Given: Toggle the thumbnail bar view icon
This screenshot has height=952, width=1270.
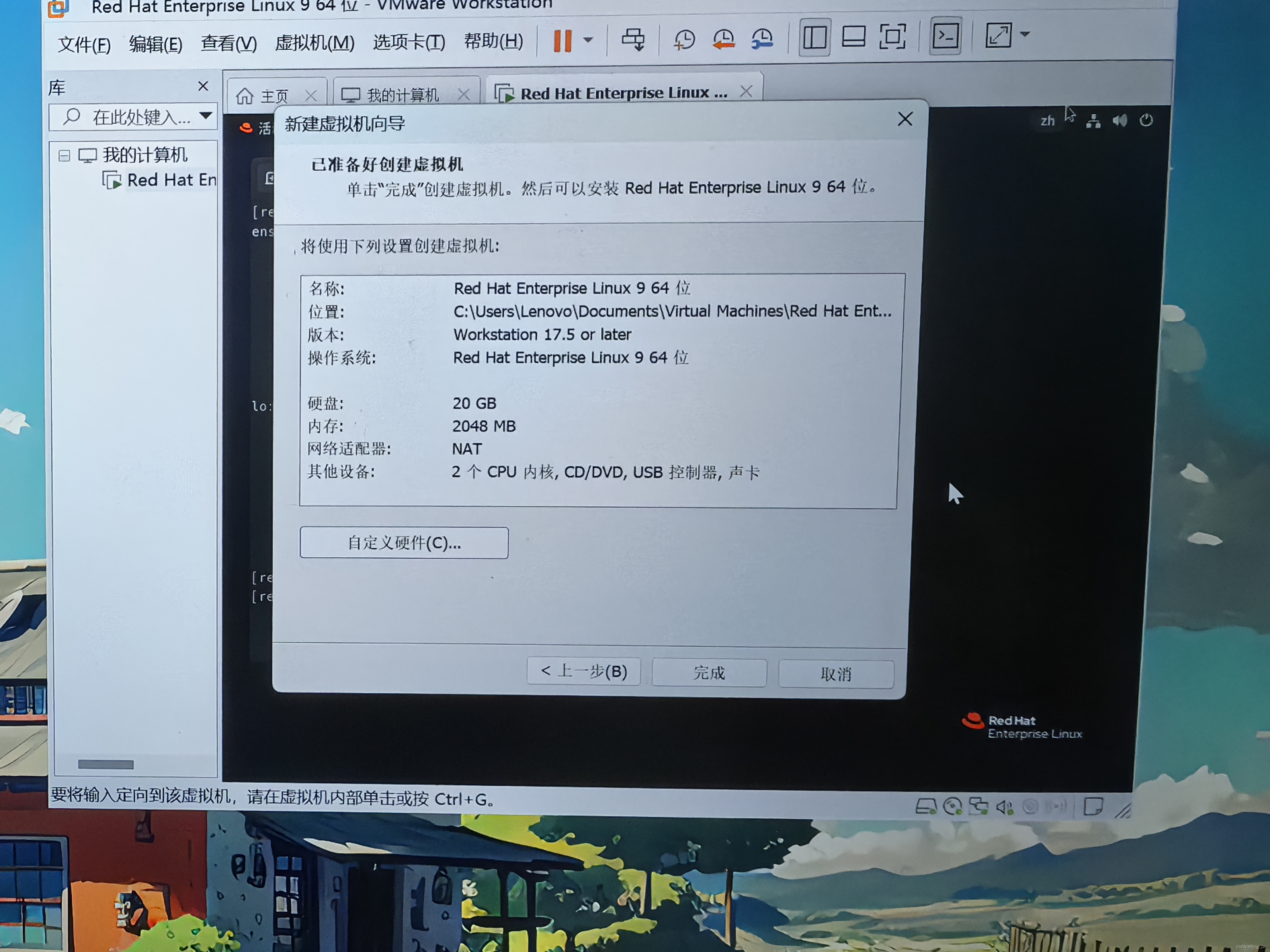Looking at the screenshot, I should click(x=853, y=37).
